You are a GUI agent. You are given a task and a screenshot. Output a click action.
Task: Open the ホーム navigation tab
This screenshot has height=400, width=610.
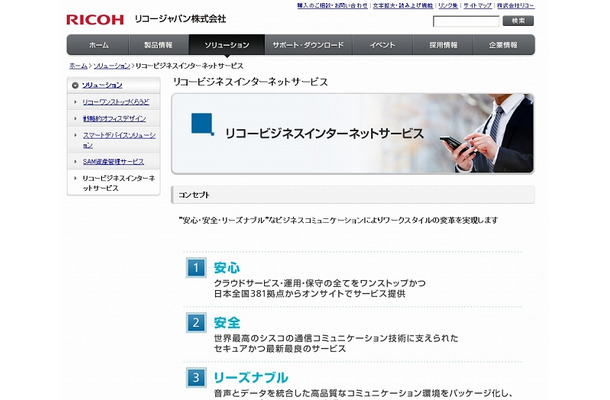coord(98,45)
